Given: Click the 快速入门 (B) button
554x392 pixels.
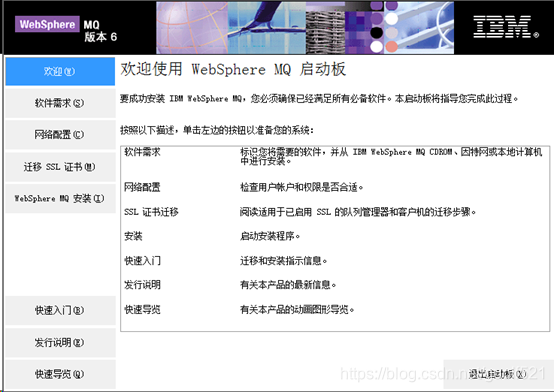Looking at the screenshot, I should 60,310.
